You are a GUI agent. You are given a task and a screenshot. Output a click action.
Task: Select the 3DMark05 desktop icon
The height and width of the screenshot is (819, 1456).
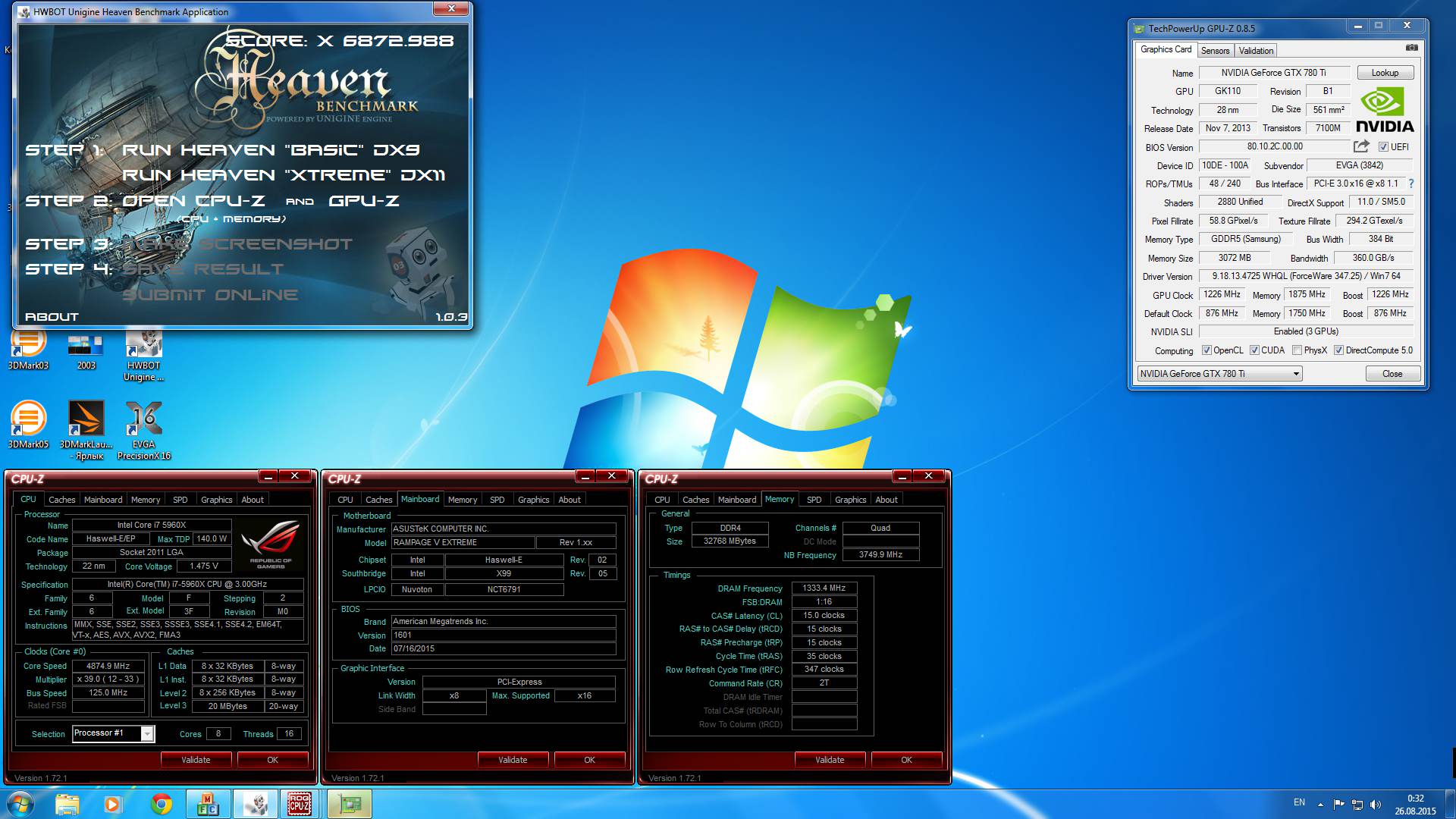tap(28, 425)
